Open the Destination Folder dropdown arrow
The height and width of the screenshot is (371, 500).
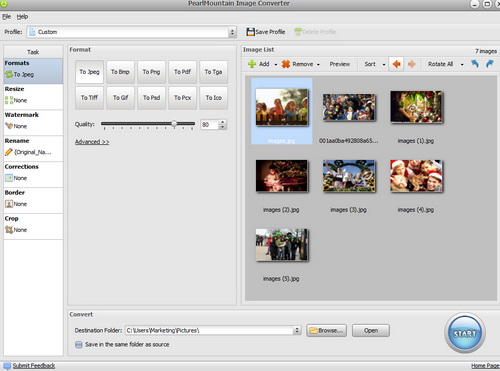297,330
